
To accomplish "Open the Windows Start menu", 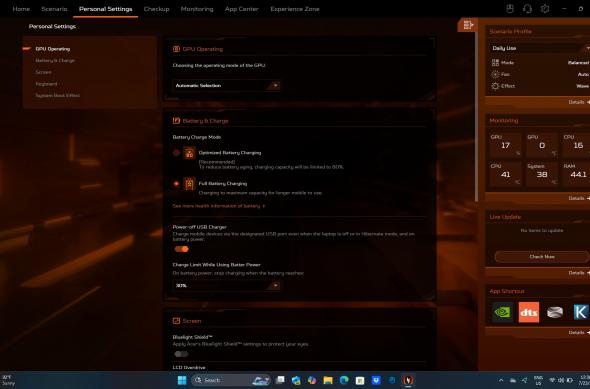I will point(182,380).
